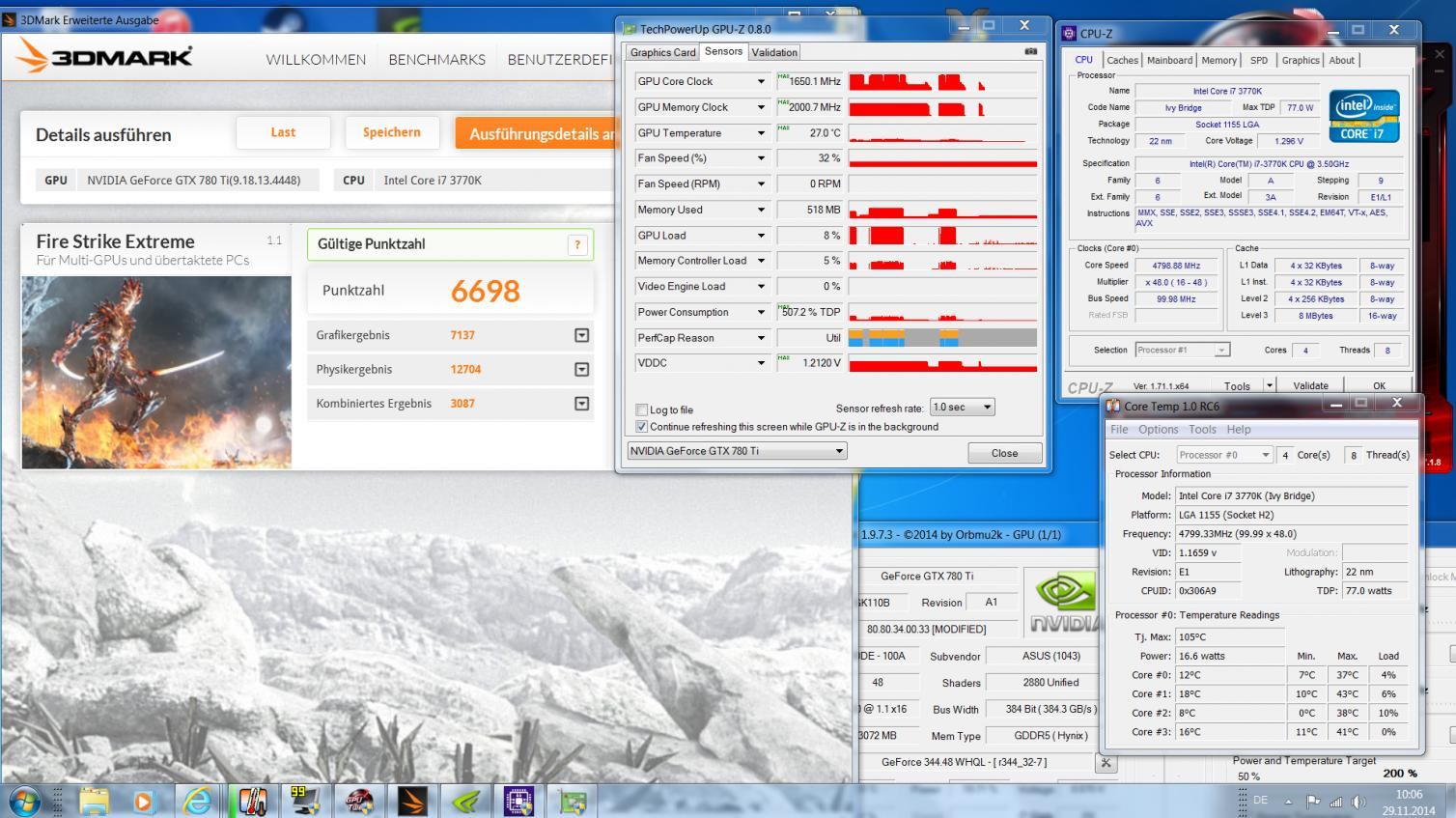Open the NVIDIA GeForce GTX 780 Ti device dropdown
Image resolution: width=1456 pixels, height=818 pixels.
tap(737, 451)
